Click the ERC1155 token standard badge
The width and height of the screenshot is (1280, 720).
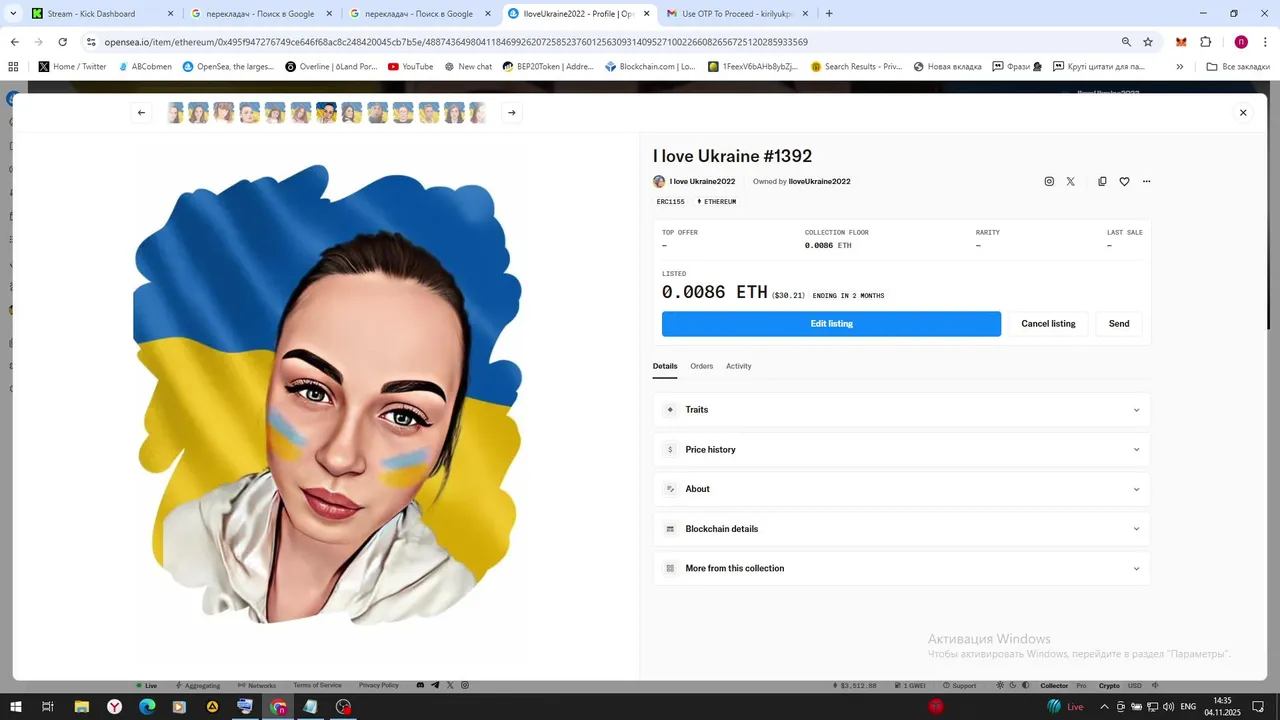pos(671,202)
